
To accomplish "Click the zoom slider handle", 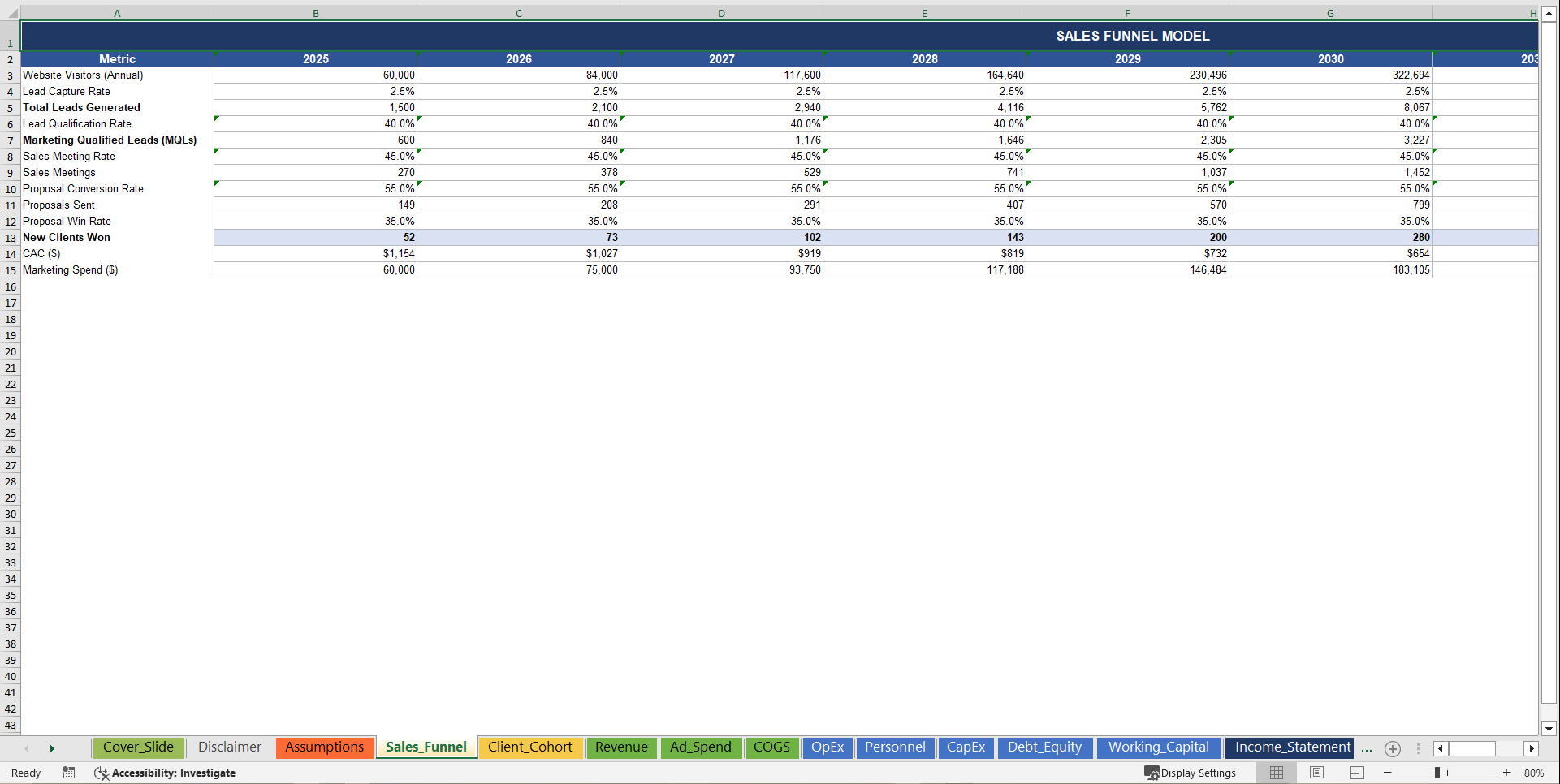I will click(x=1439, y=773).
